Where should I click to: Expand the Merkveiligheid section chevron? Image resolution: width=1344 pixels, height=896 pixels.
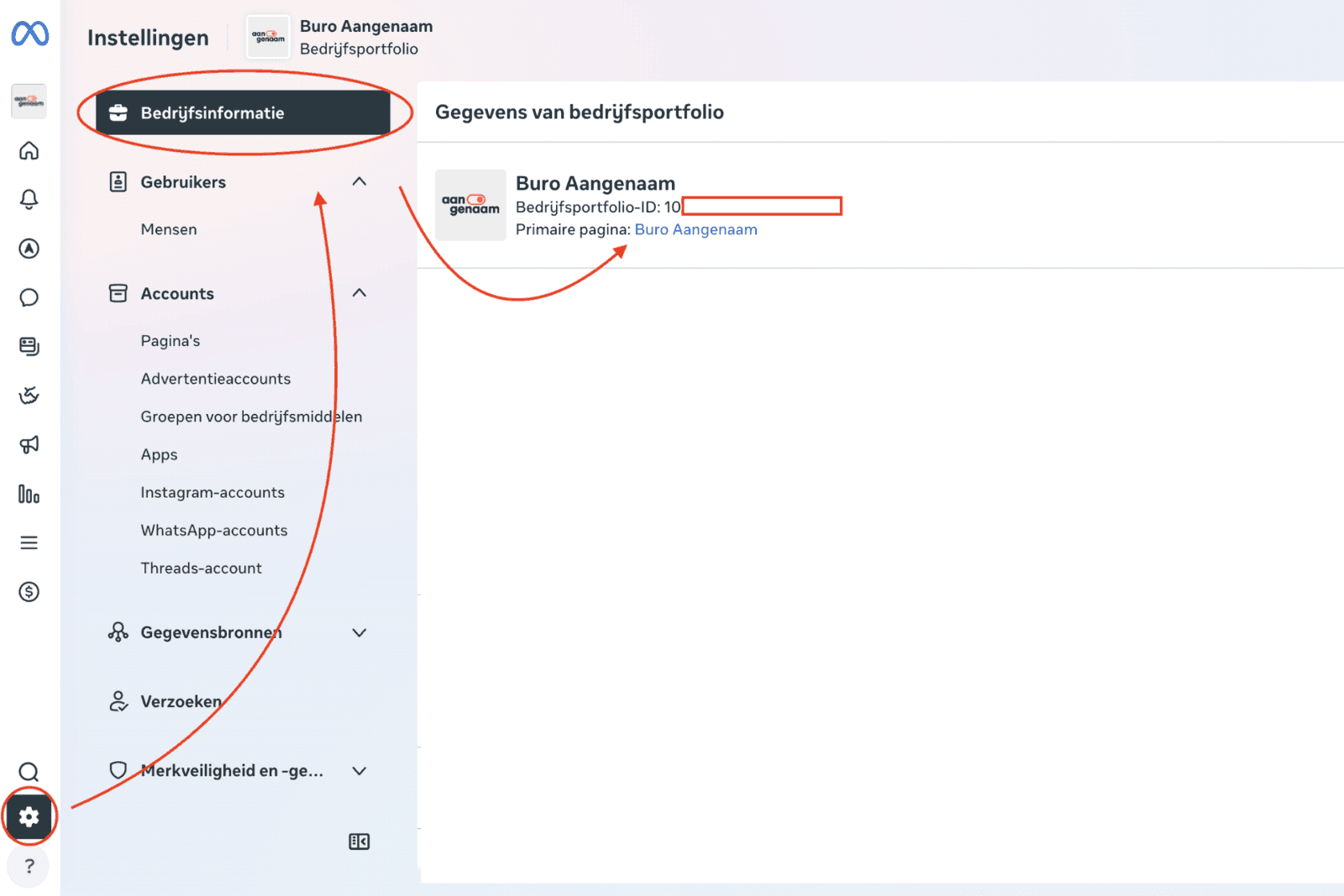coord(360,771)
